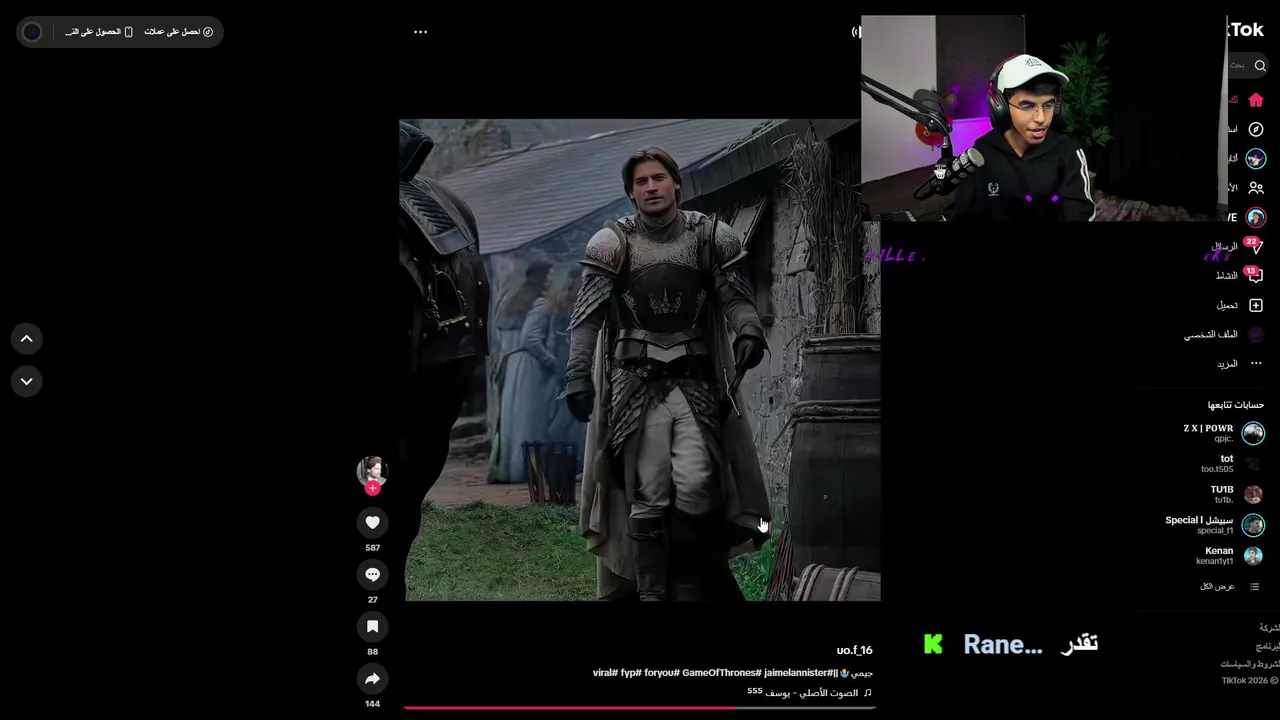
Task: Open followed account tot too.t505
Action: [1232, 464]
